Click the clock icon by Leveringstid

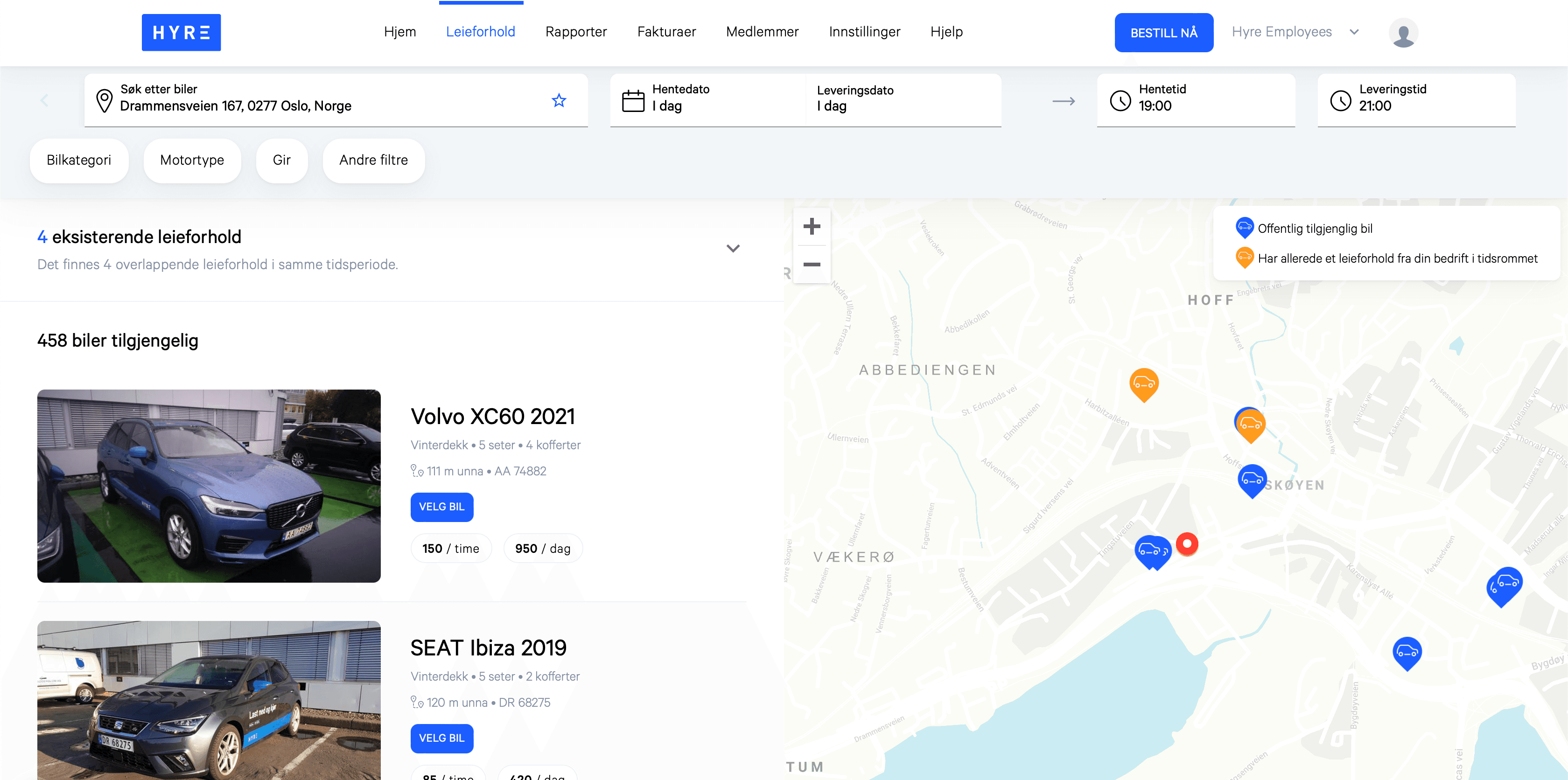coord(1340,100)
